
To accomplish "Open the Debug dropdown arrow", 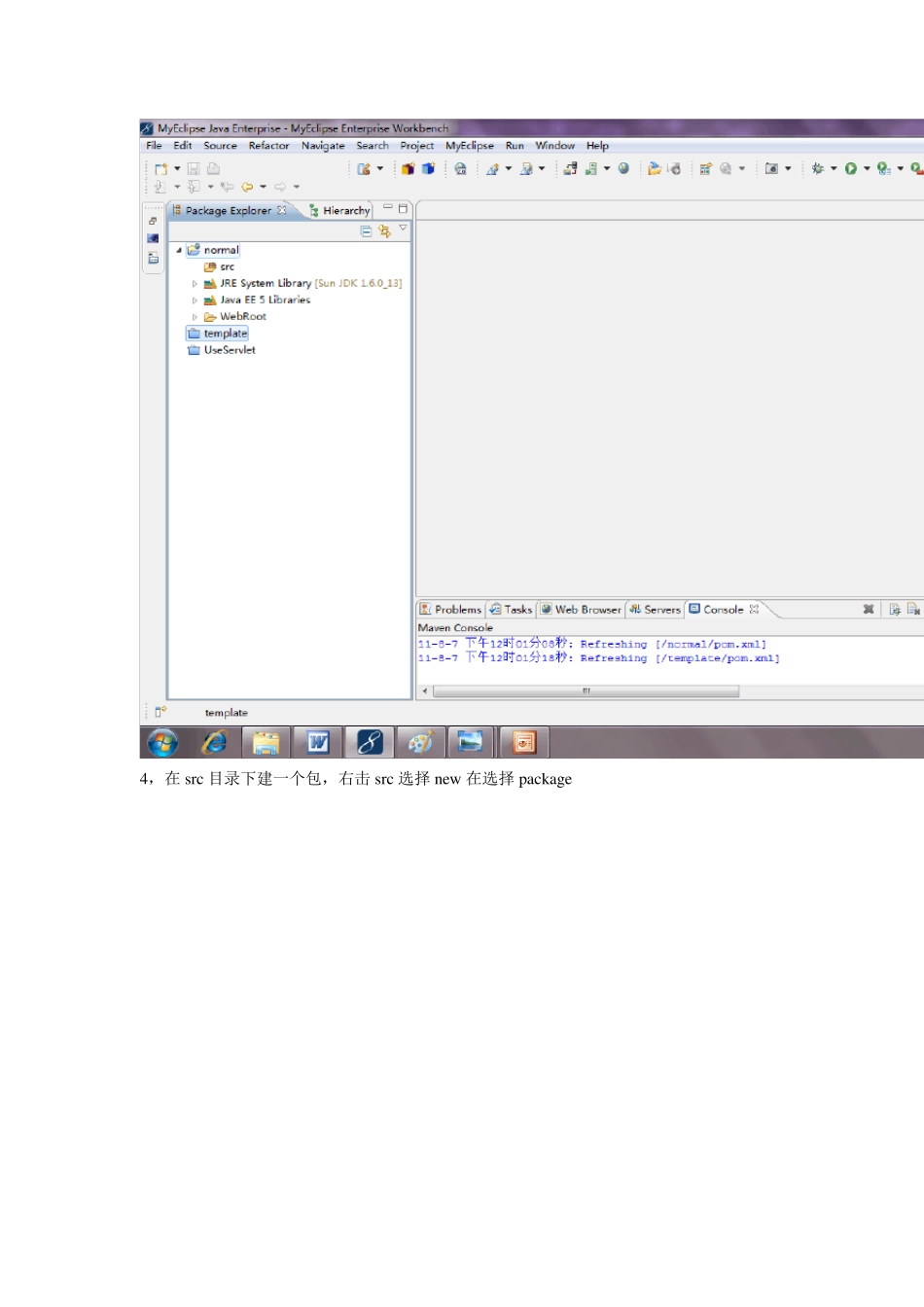I will (834, 169).
